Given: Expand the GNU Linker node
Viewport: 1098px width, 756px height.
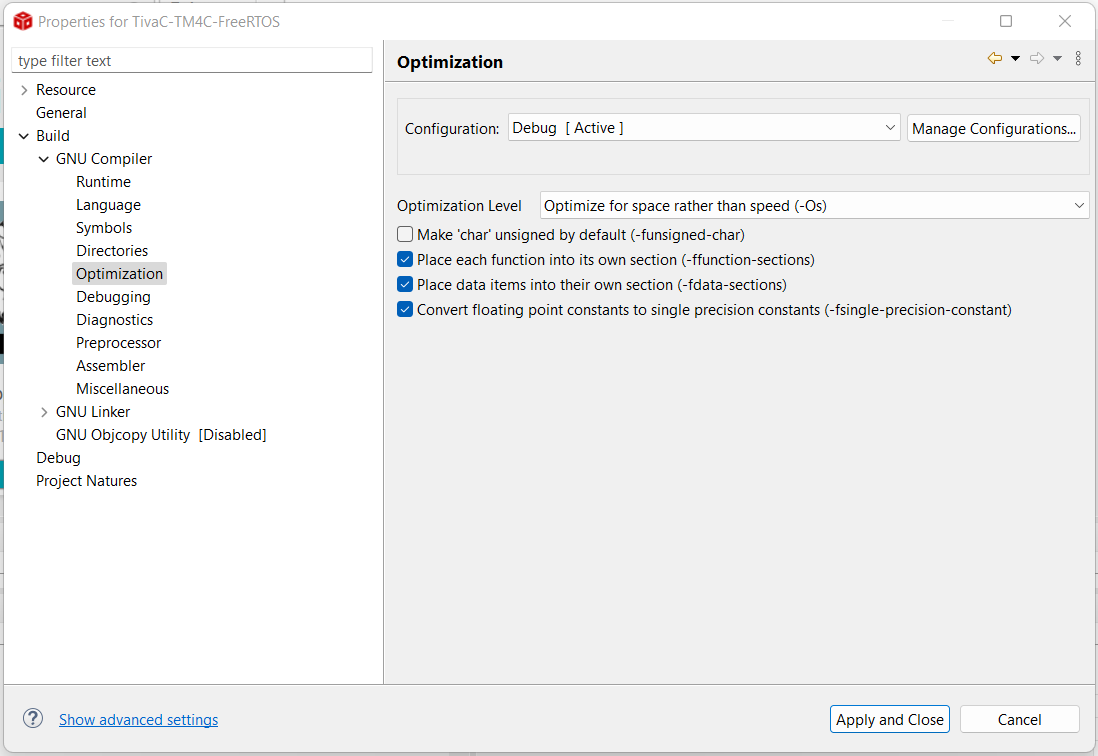Looking at the screenshot, I should [x=44, y=412].
